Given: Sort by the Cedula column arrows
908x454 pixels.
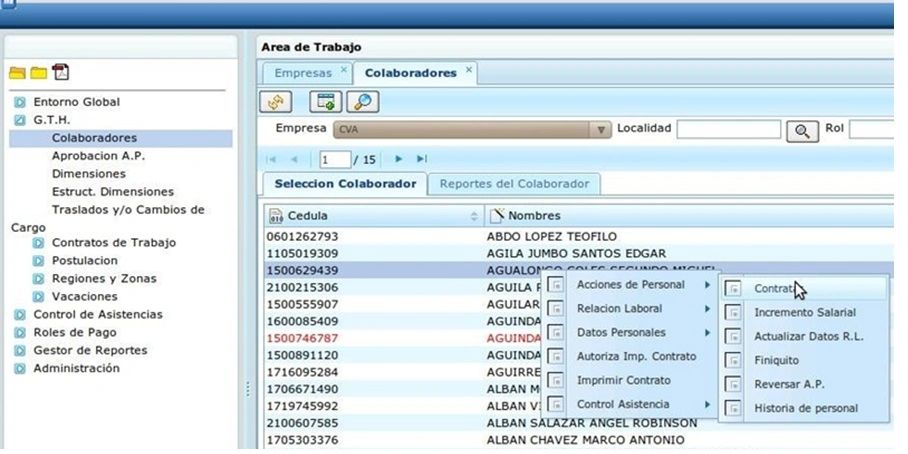Looking at the screenshot, I should (474, 217).
